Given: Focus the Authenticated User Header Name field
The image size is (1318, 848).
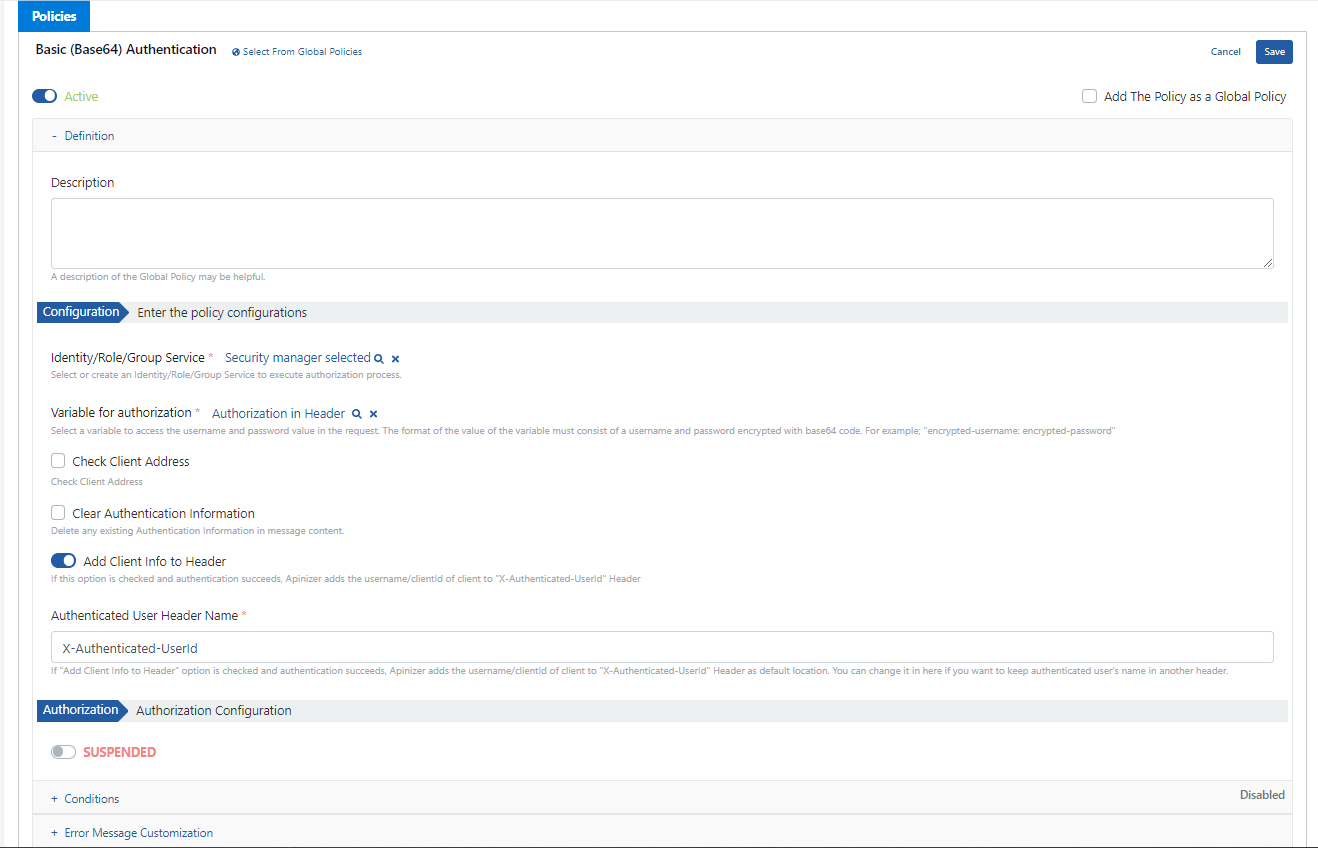Looking at the screenshot, I should tap(662, 647).
